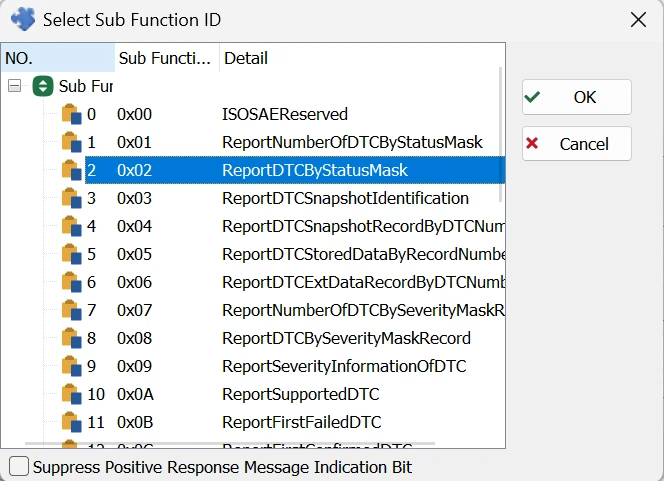Click the icon for row 0x00 ISOSAEReserved
This screenshot has height=481, width=664.
[72, 114]
